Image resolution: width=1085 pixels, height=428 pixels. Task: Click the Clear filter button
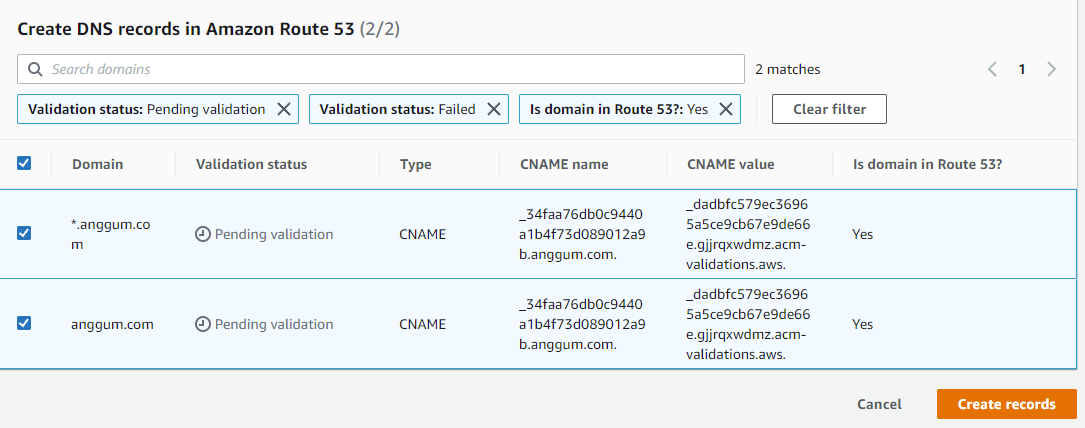click(x=829, y=109)
